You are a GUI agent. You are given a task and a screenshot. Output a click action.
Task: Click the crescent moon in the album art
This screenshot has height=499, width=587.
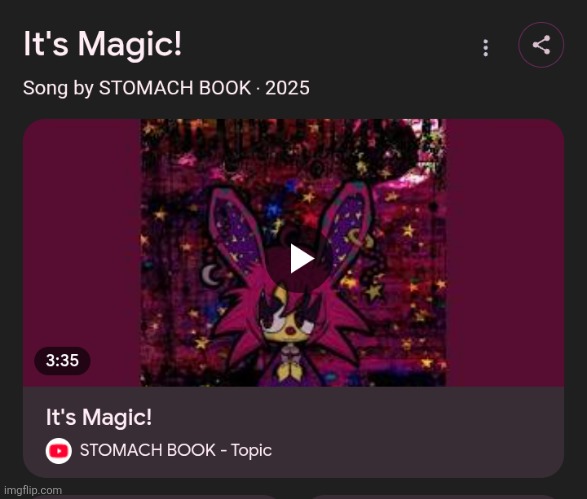pos(210,275)
